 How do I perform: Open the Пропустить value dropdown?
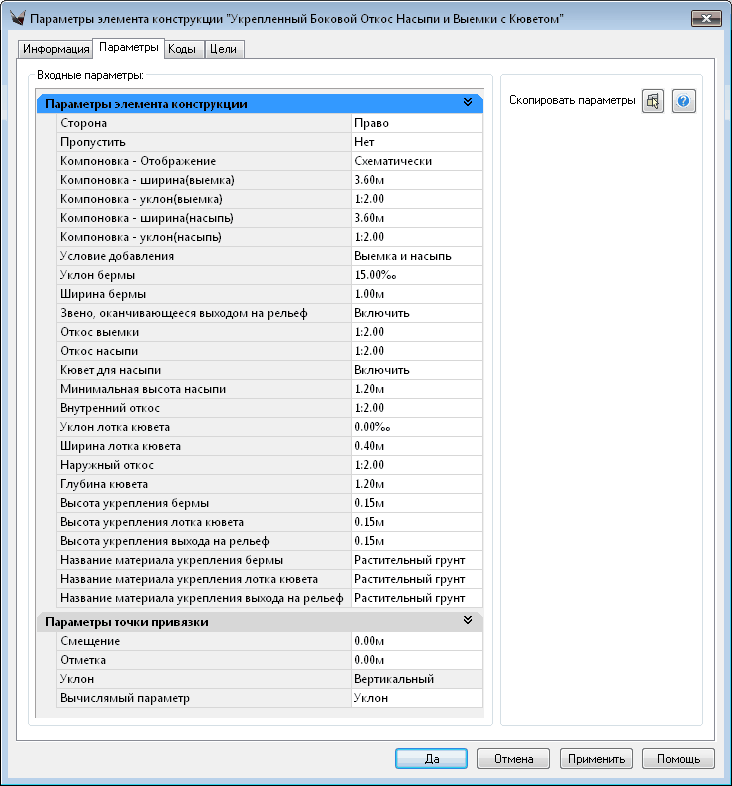[415, 142]
